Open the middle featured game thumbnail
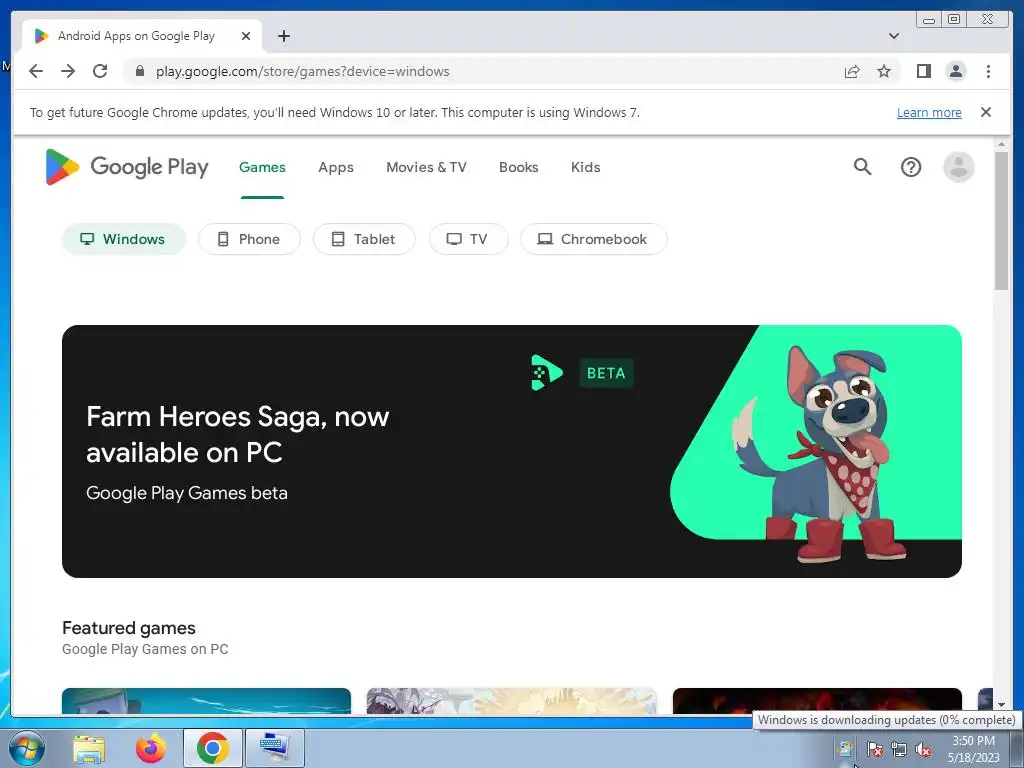 pos(511,701)
